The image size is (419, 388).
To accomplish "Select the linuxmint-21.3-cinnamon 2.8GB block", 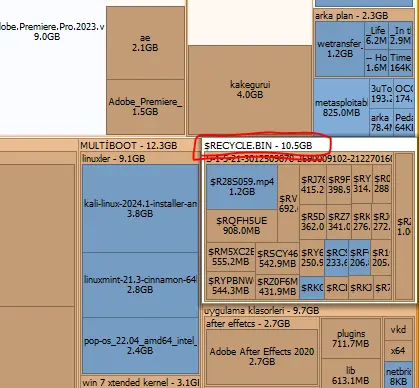I will (140, 285).
